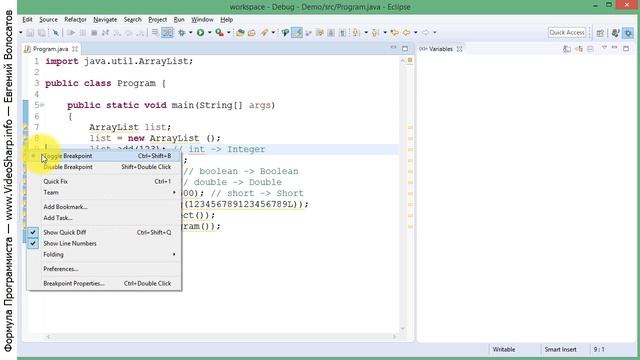
Task: Open the Debug launch dropdown arrow
Action: pyautogui.click(x=190, y=33)
